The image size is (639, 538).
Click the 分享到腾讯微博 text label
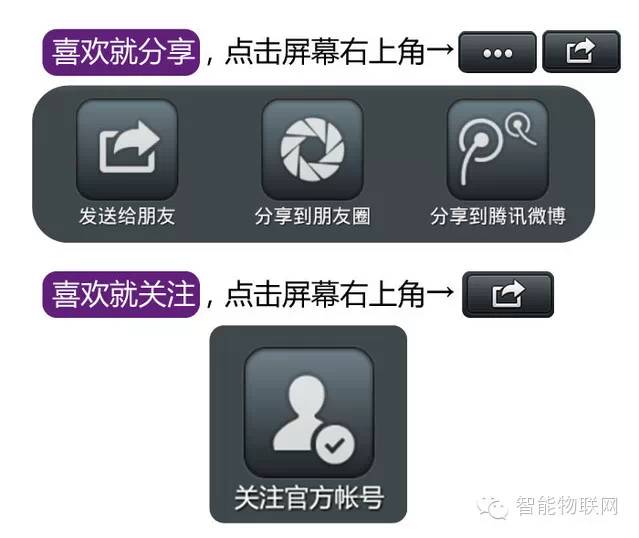[x=498, y=216]
